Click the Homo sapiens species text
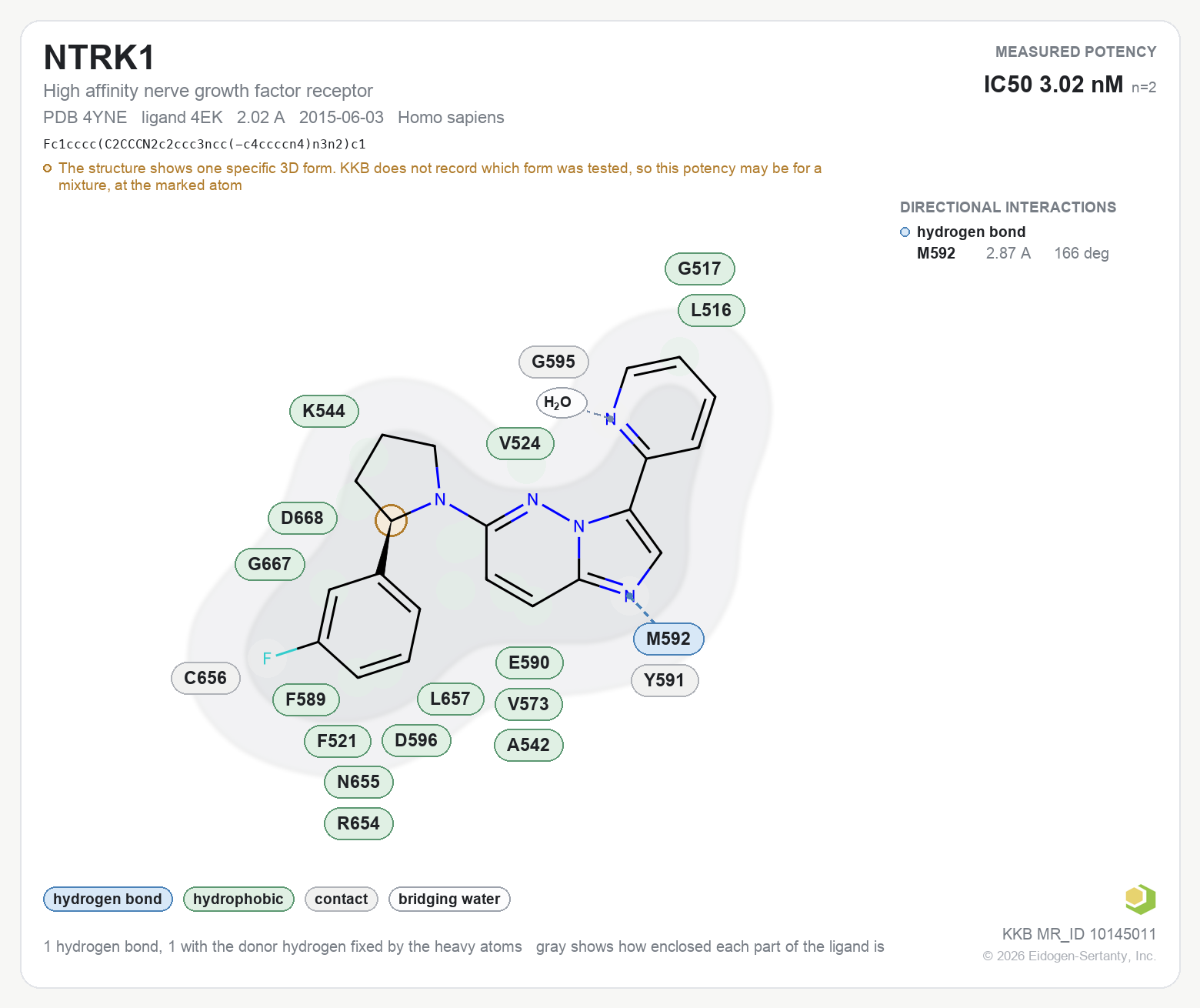1200x1008 pixels. [x=451, y=117]
